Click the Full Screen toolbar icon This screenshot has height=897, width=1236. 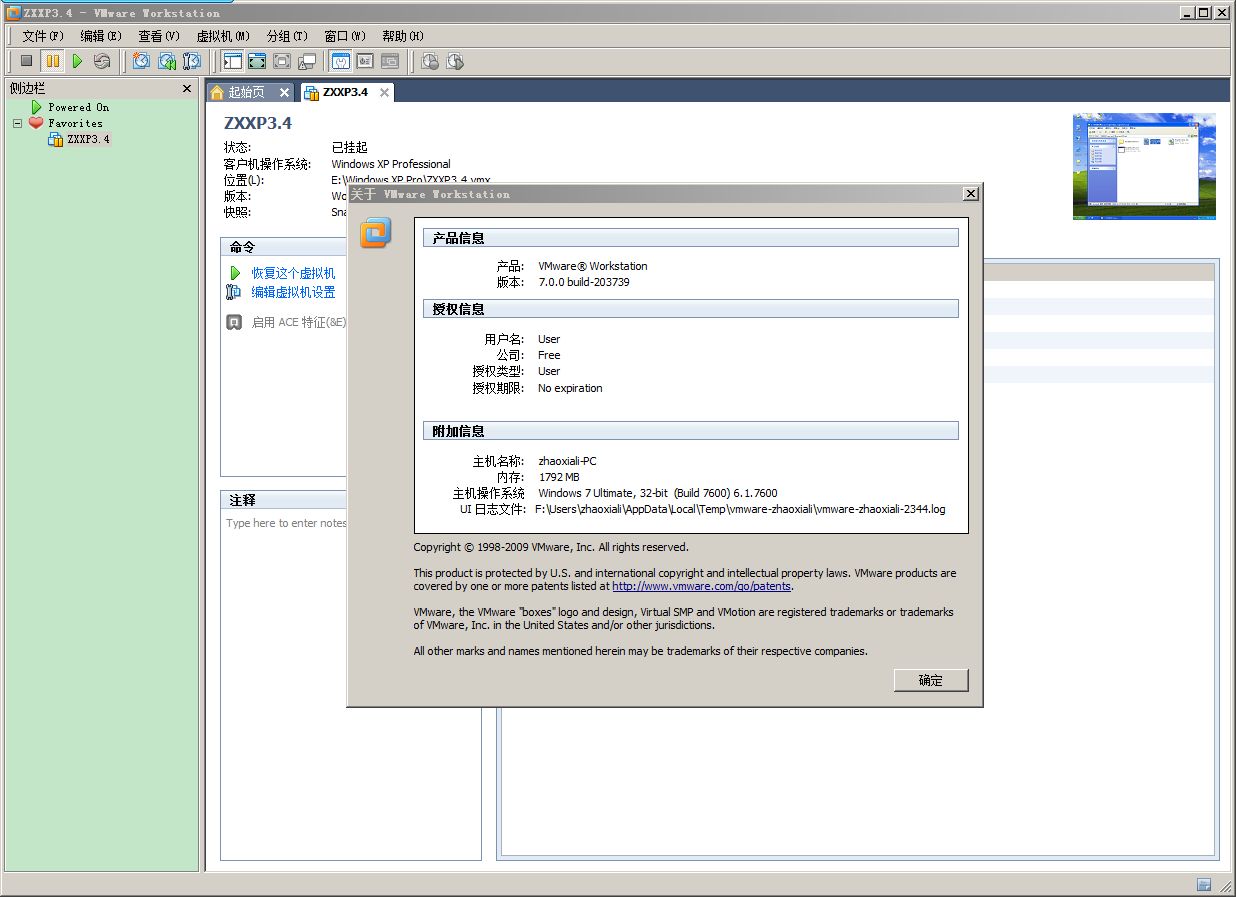(x=282, y=61)
